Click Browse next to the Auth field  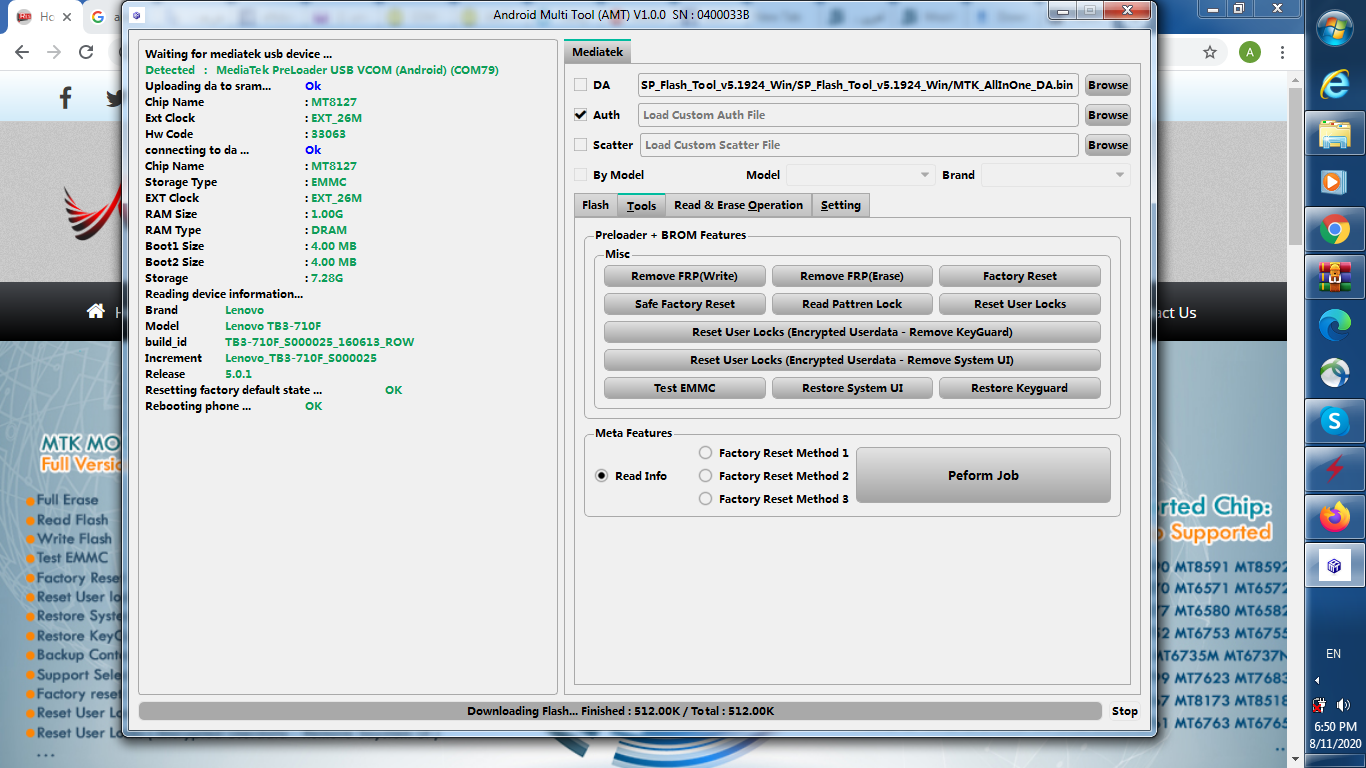[x=1108, y=115]
